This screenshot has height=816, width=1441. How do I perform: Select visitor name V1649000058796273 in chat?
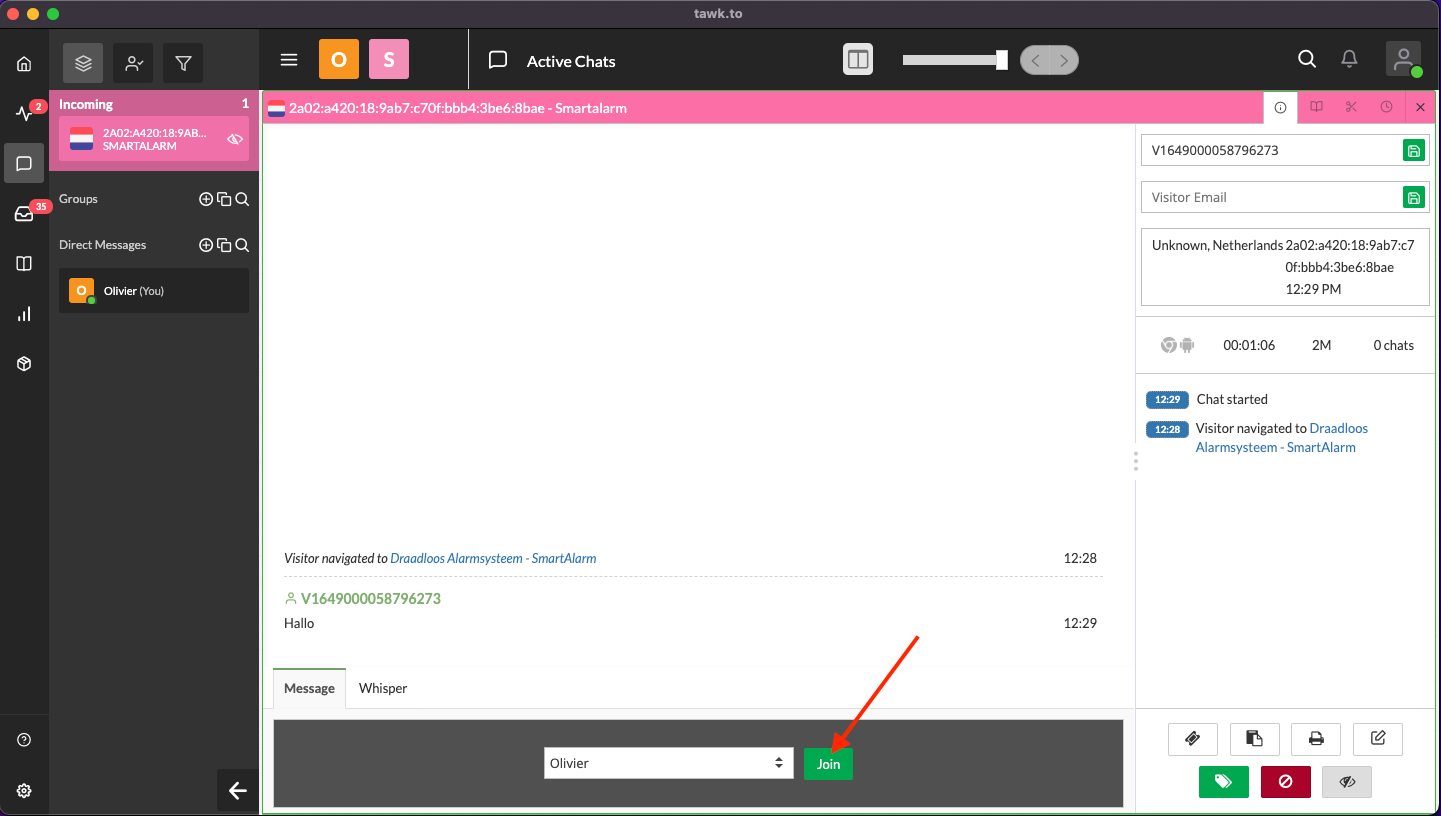click(371, 599)
